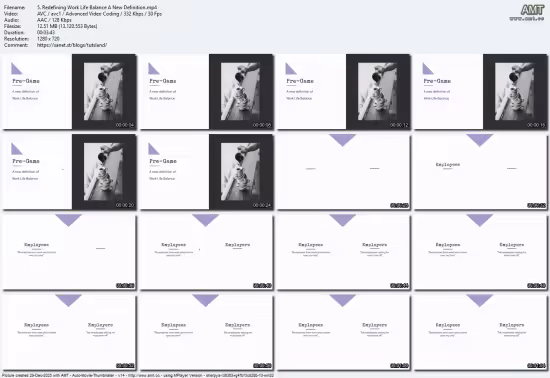550x378 pixels.
Task: Click the 'Pre-Game' heading in the 00:00:04 thumbnail
Action: click(26, 81)
